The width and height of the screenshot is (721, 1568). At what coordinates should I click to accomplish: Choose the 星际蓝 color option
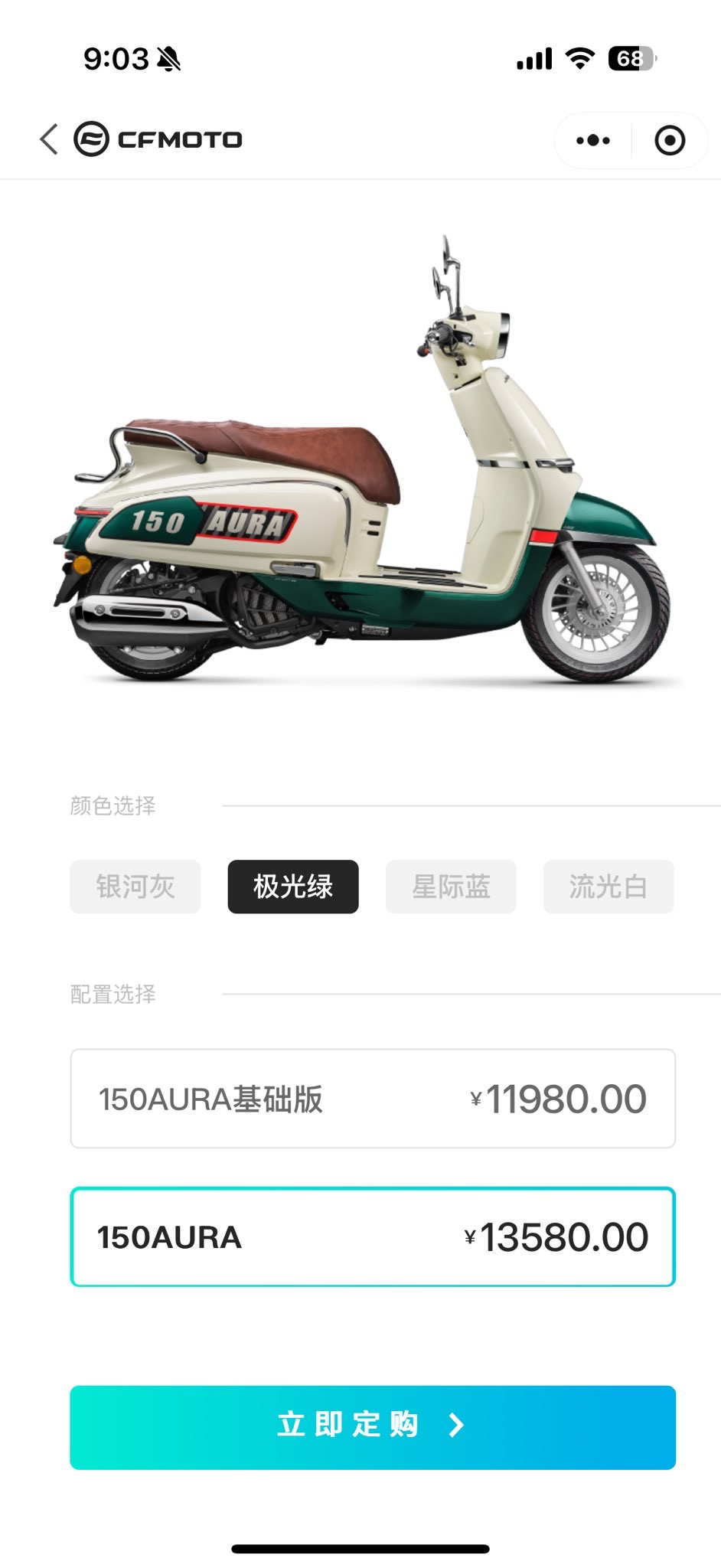[x=451, y=887]
